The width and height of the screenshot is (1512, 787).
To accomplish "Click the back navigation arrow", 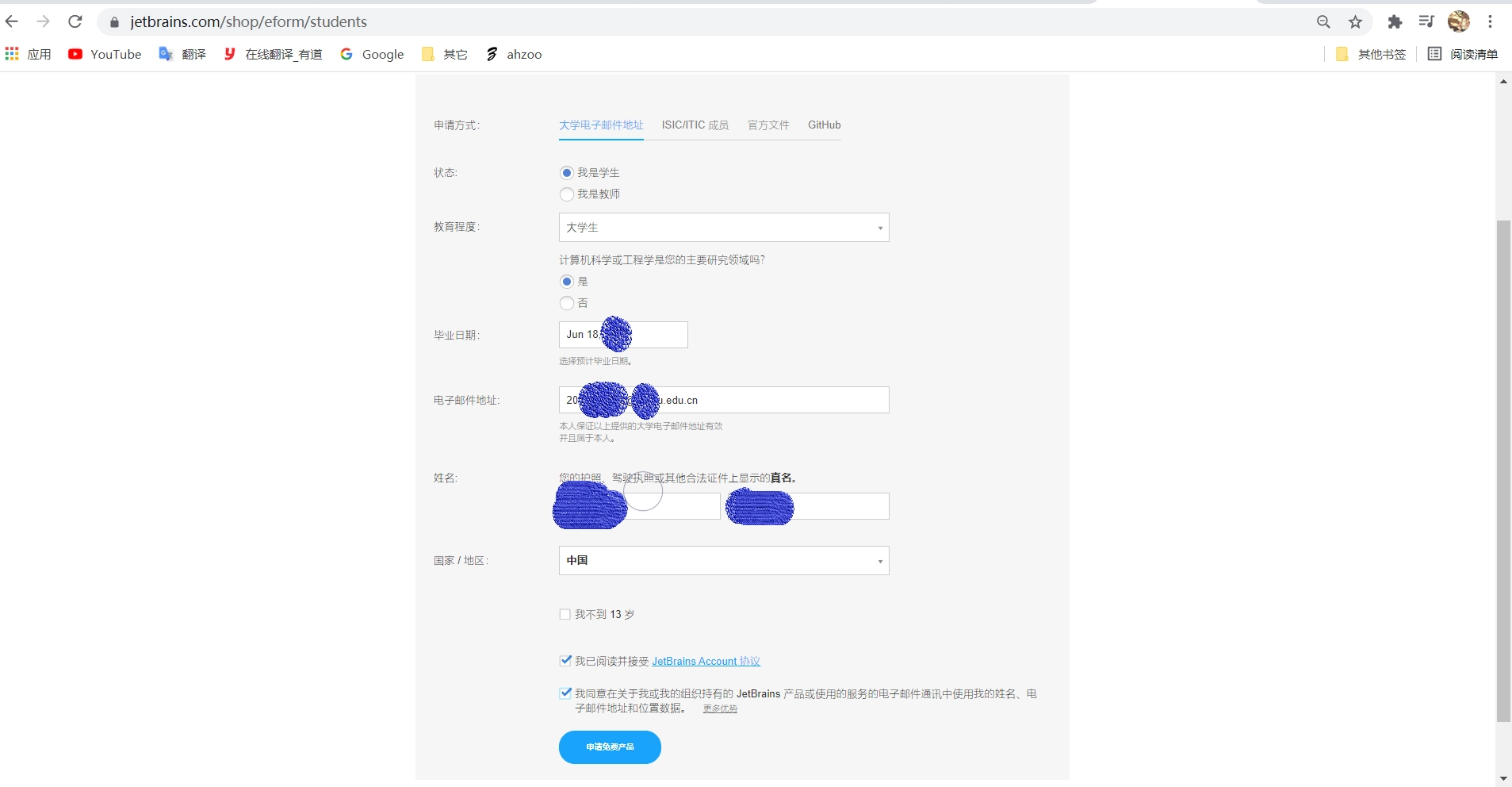I will pyautogui.click(x=12, y=21).
